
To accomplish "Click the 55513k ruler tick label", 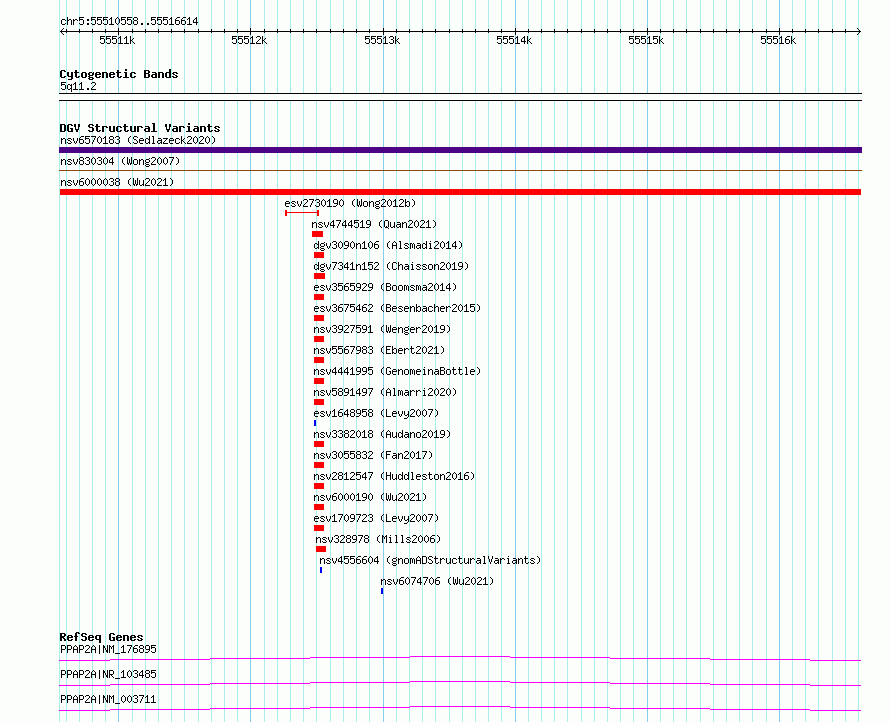I will [382, 40].
